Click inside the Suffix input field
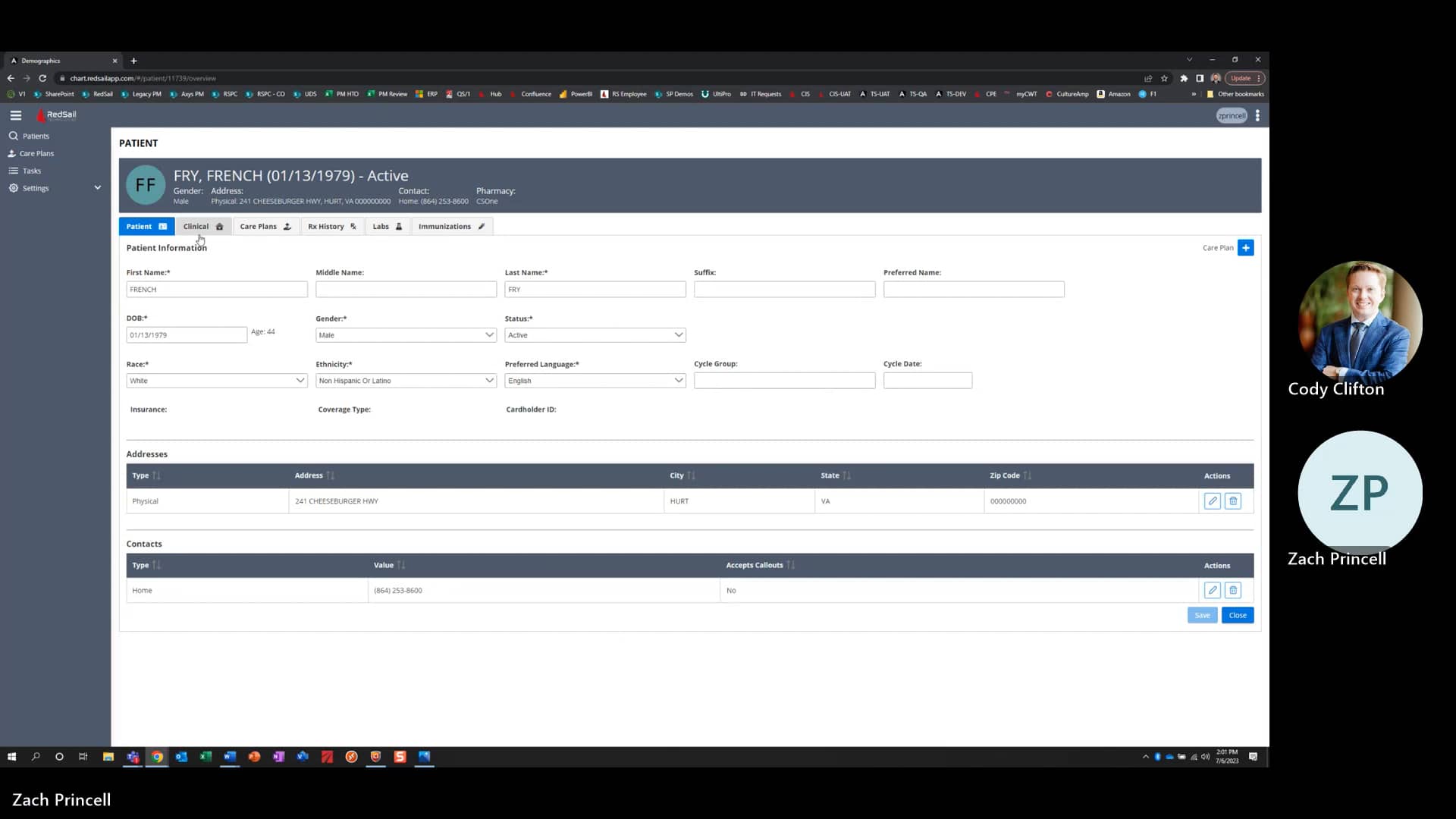This screenshot has height=819, width=1456. click(784, 289)
